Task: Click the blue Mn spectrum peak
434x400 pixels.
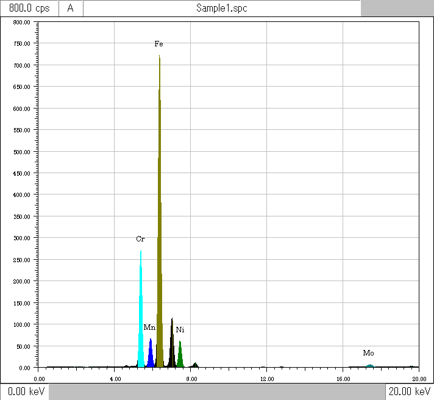Action: [151, 355]
